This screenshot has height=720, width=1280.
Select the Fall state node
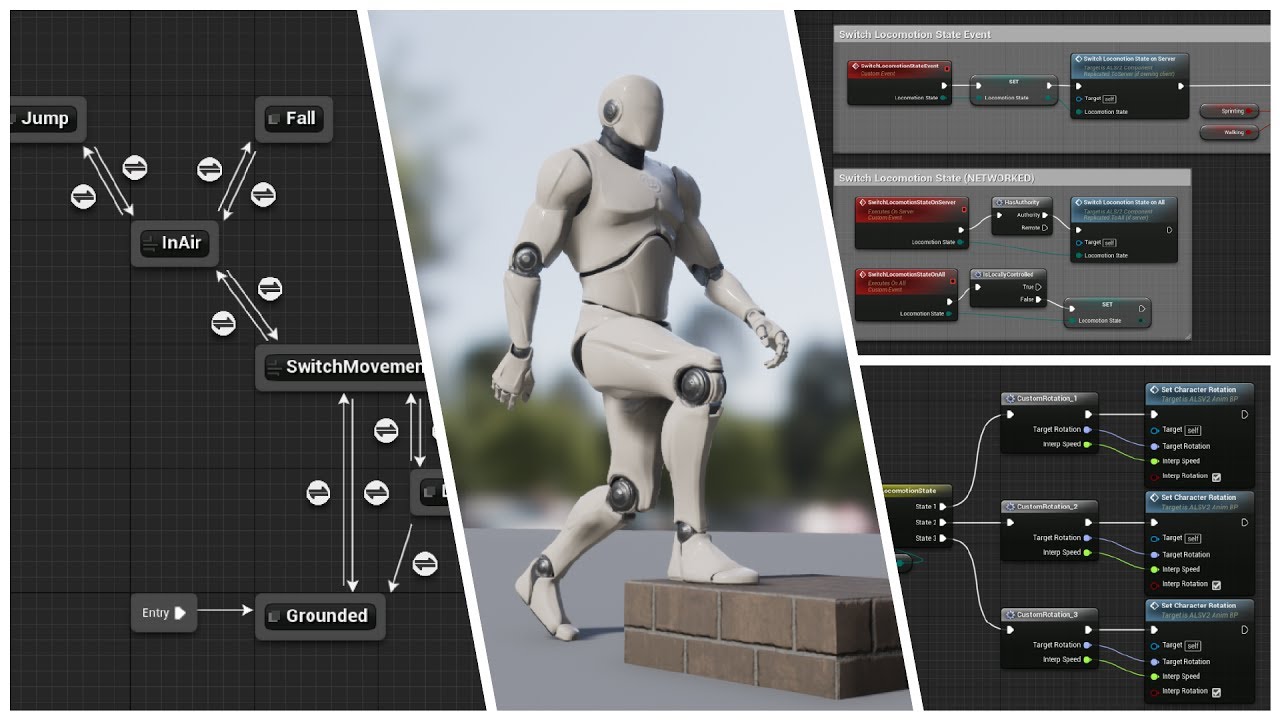pyautogui.click(x=294, y=119)
